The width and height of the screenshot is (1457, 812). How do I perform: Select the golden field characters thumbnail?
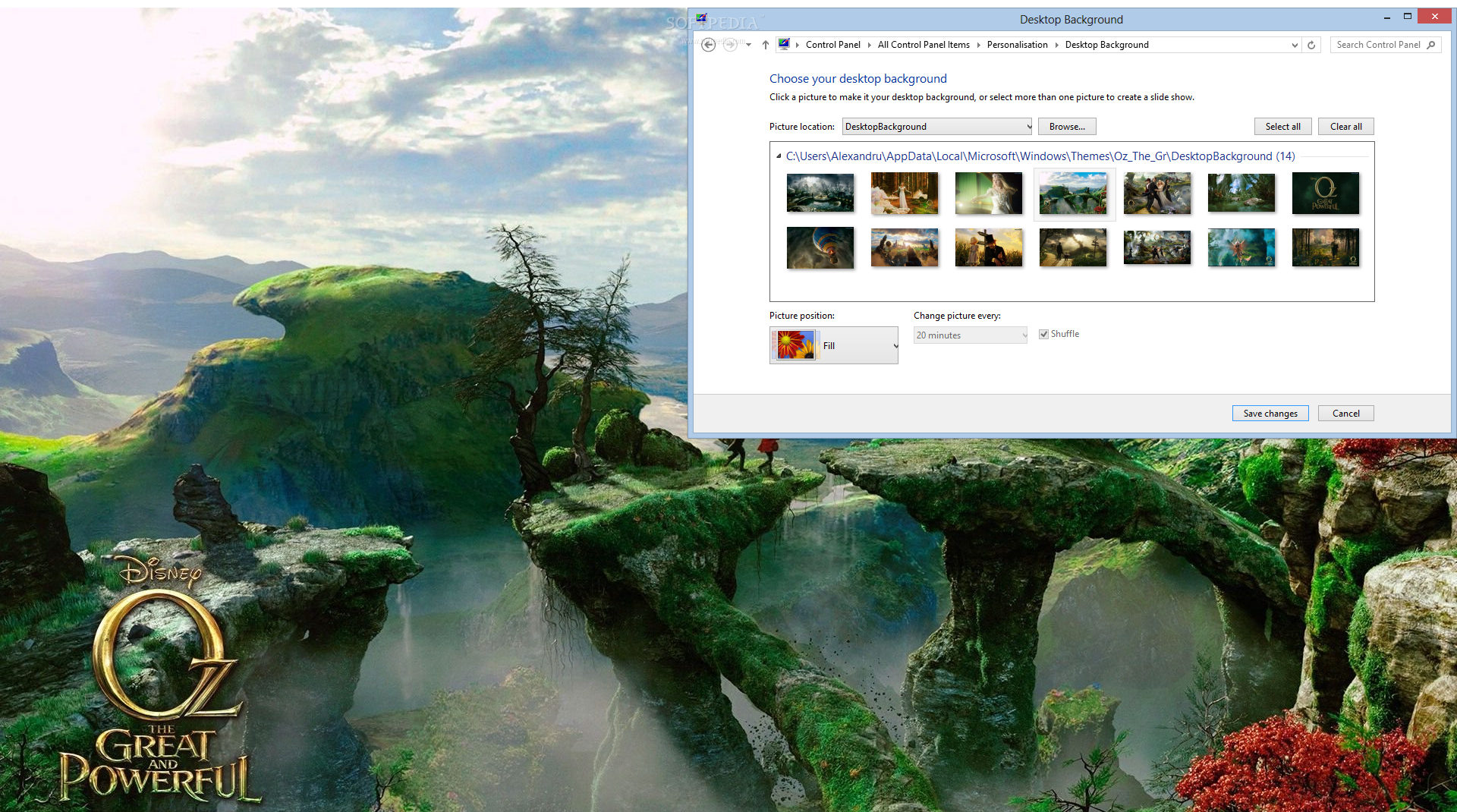click(x=989, y=247)
